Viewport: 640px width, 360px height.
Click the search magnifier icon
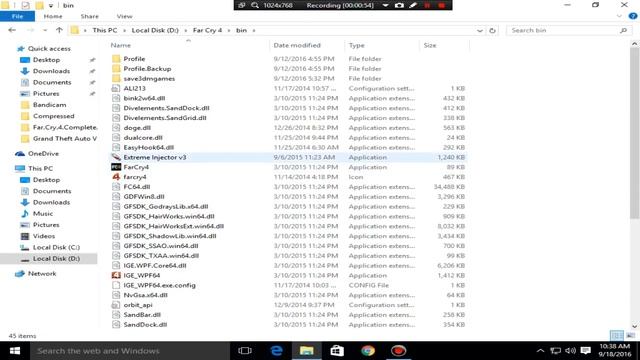[x=623, y=31]
